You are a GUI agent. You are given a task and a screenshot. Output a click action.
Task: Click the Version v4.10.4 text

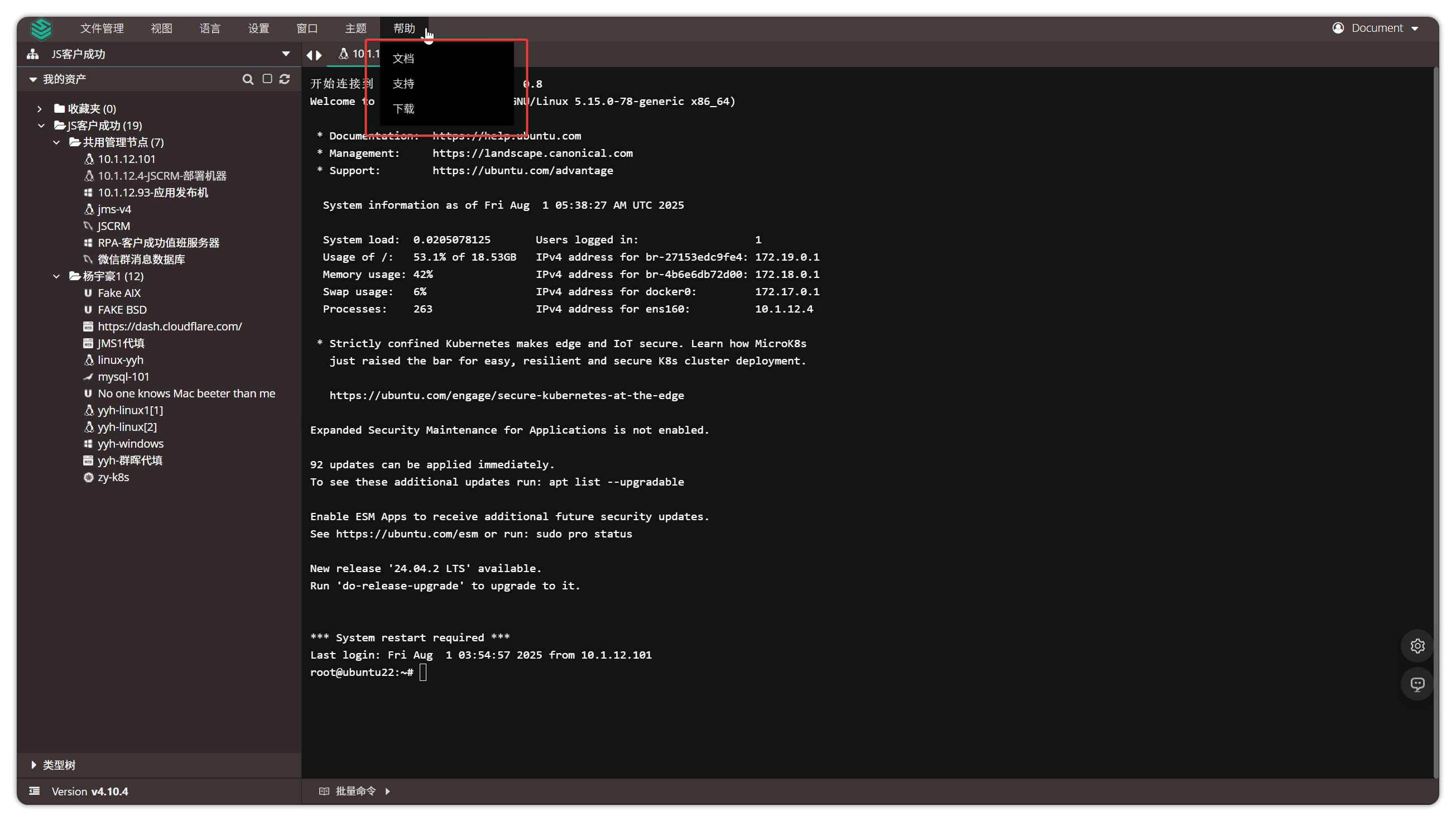90,791
